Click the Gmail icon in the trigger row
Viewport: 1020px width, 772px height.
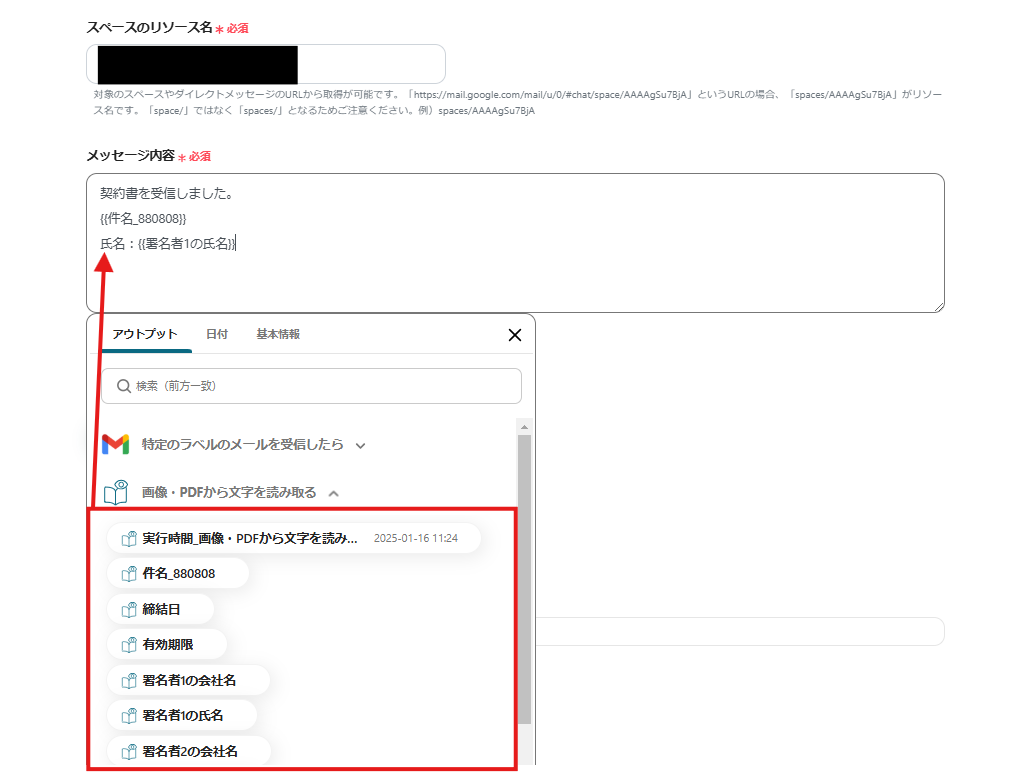pyautogui.click(x=116, y=444)
